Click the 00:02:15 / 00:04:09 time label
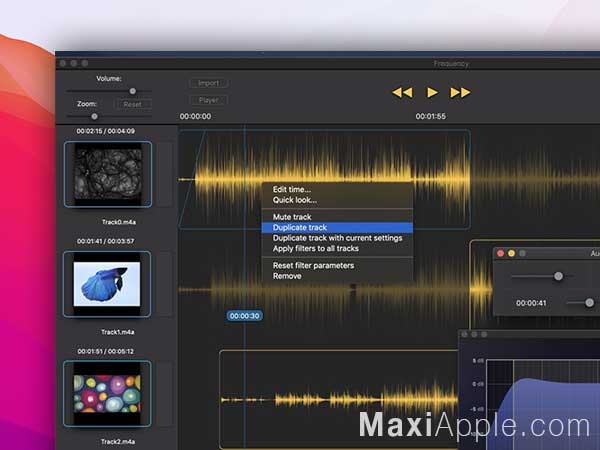Screen dimensions: 600x450 [x=106, y=131]
